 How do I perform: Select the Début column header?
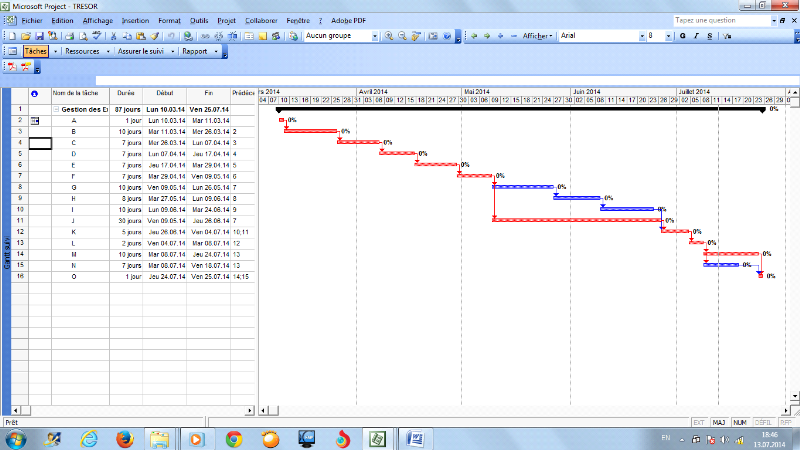click(x=165, y=95)
